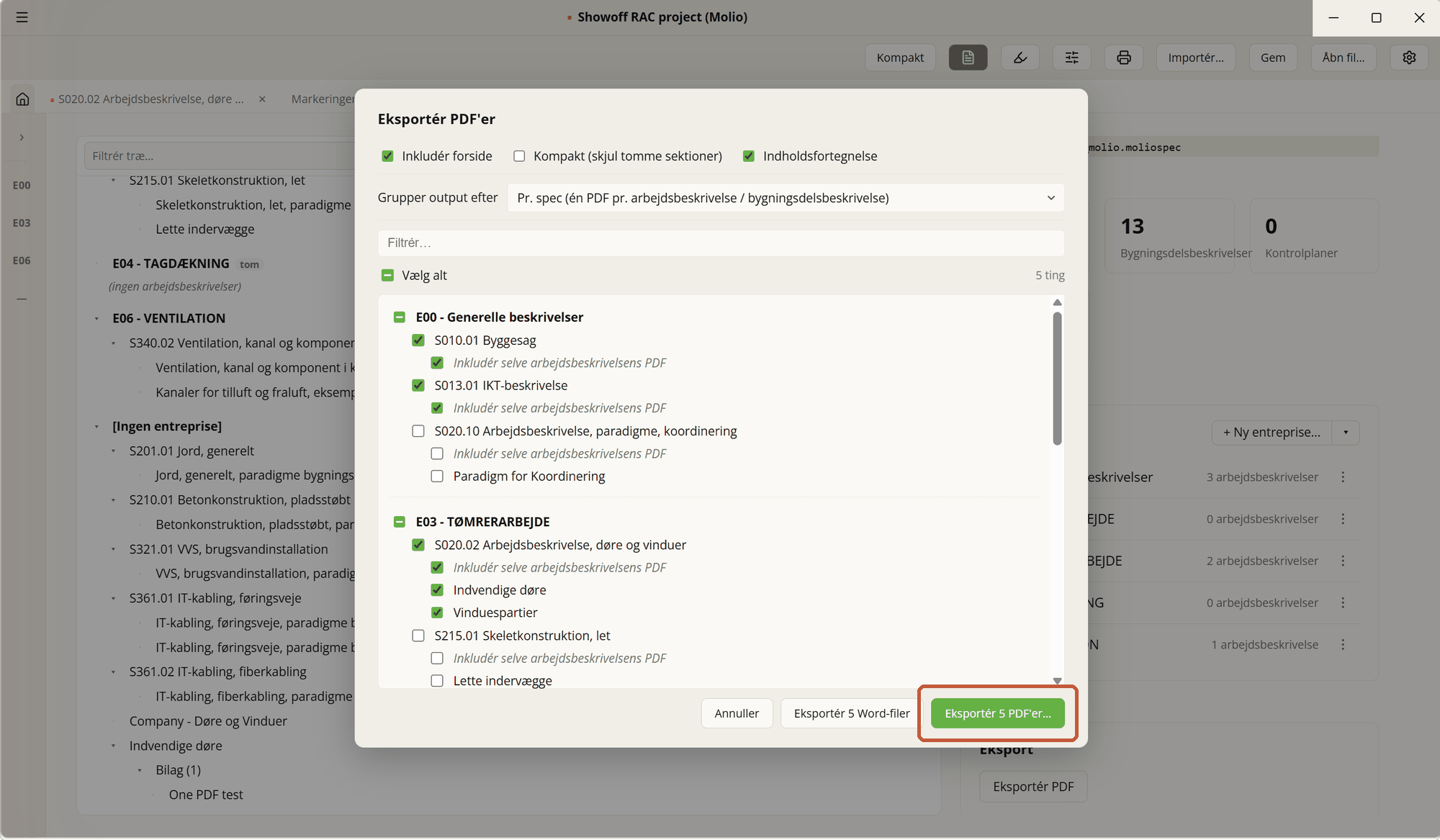1440x840 pixels.
Task: Toggle Inkludér forside checkbox
Action: click(387, 156)
